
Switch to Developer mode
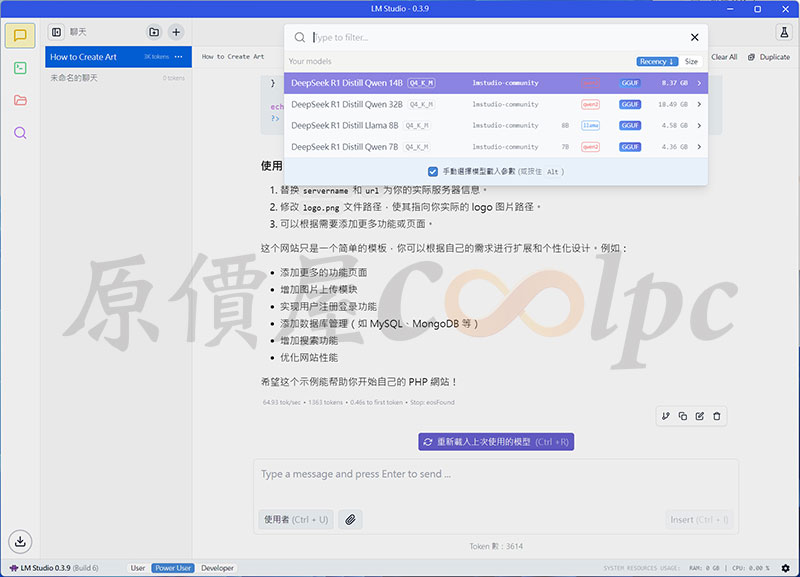[x=217, y=568]
